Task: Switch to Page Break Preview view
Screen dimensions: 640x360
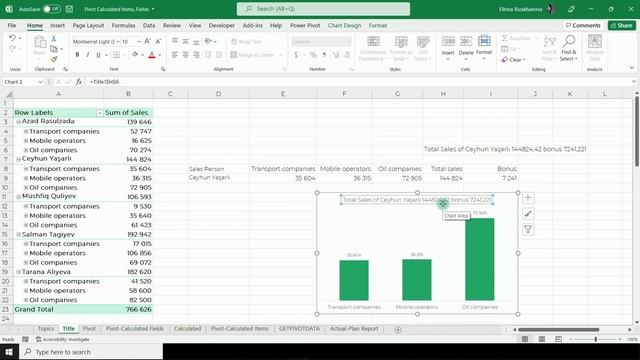Action: pyautogui.click(x=558, y=339)
